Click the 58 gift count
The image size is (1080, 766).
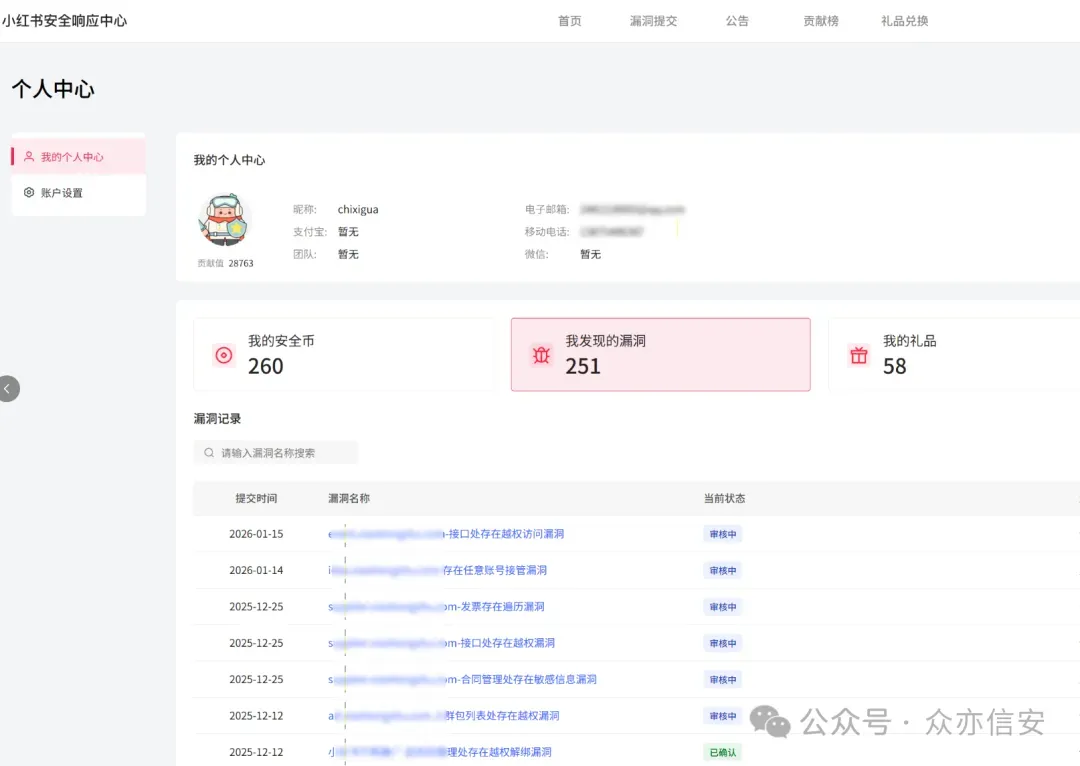coord(895,366)
